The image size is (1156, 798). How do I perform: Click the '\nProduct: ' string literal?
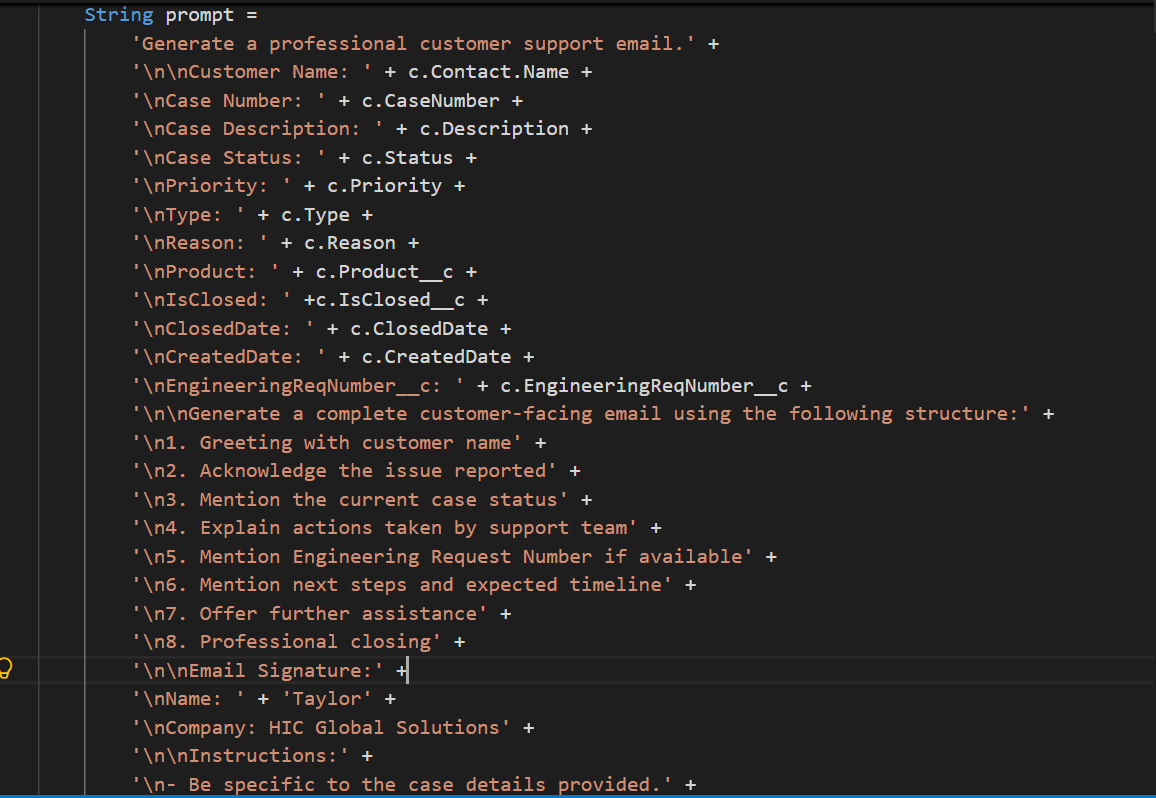tap(206, 272)
